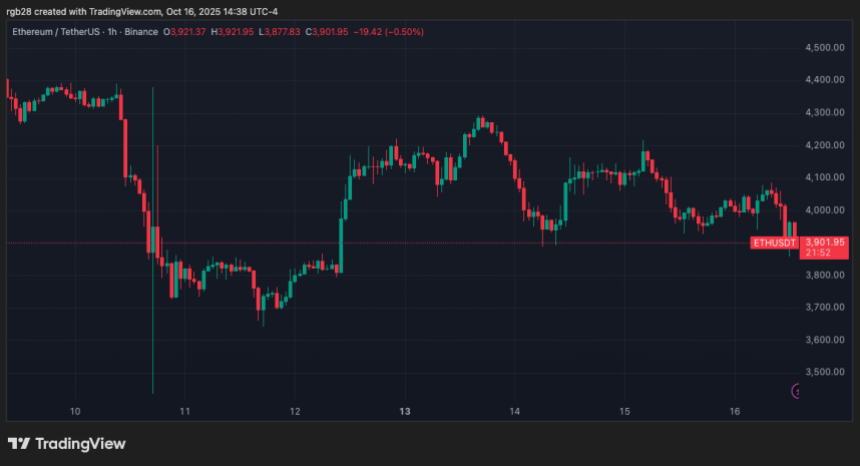This screenshot has width=860, height=466.
Task: Click date label 16 on time axis
Action: pos(734,411)
